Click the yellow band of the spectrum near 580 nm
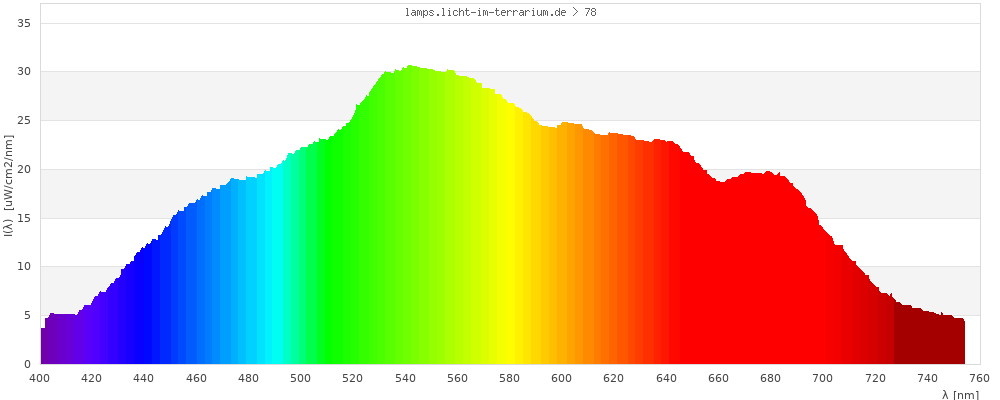 point(509,250)
